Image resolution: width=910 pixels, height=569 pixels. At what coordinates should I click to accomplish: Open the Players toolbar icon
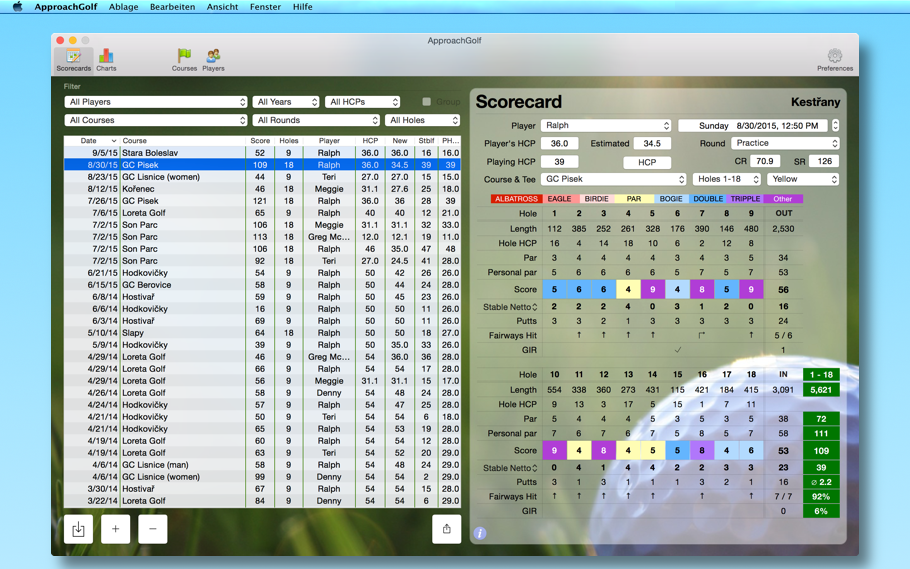[x=213, y=60]
